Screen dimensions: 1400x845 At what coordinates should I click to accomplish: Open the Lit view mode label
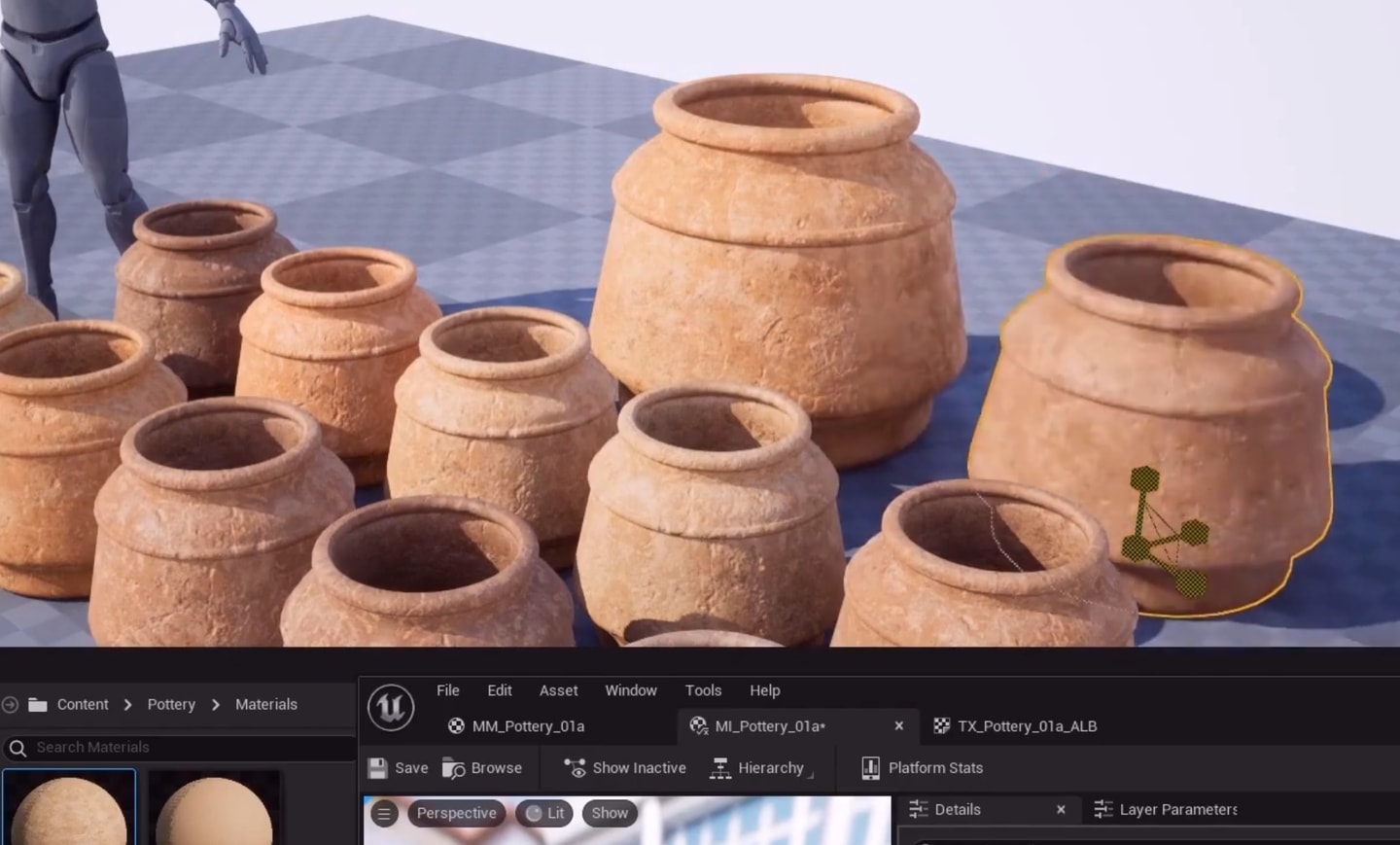555,814
